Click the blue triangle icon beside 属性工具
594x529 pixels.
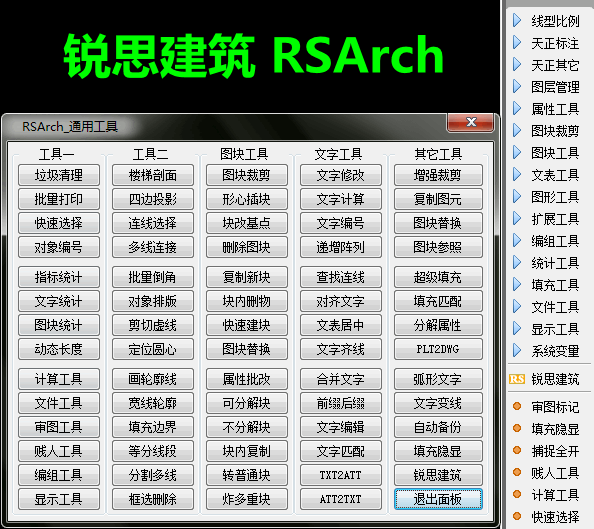pyautogui.click(x=517, y=108)
